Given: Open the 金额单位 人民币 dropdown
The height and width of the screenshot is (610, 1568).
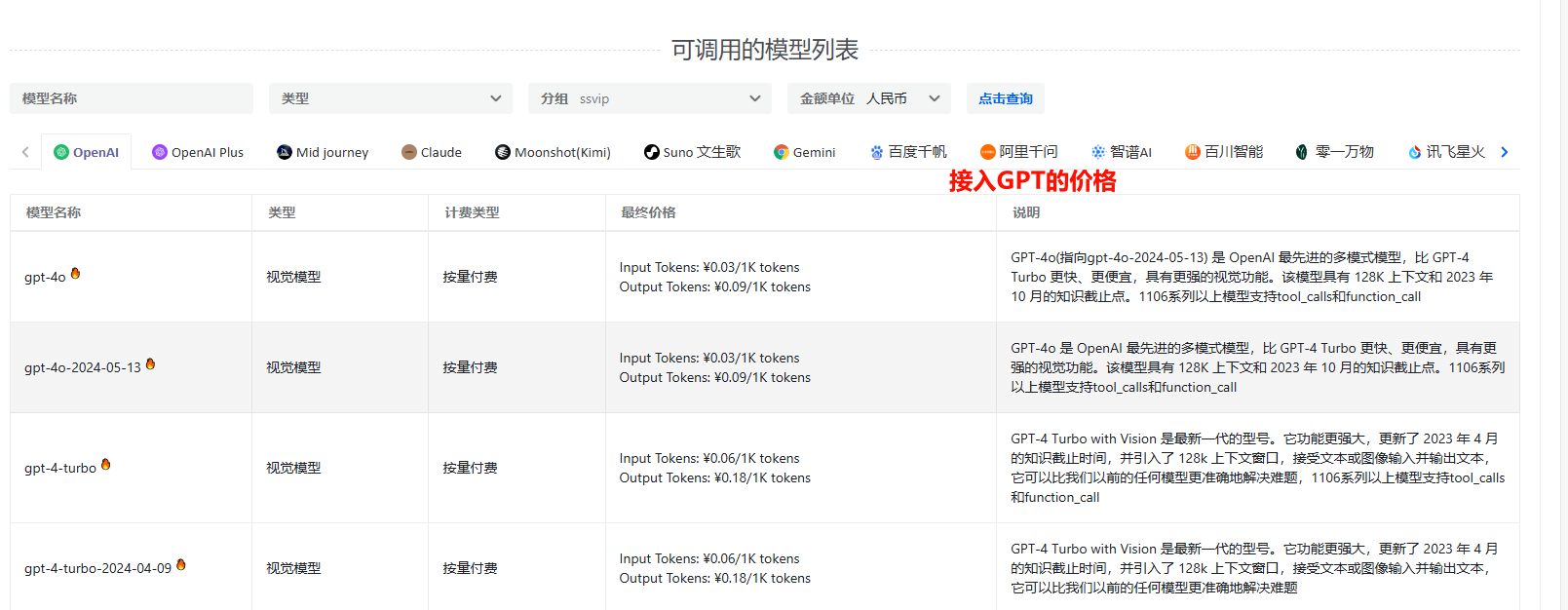Looking at the screenshot, I should point(869,98).
